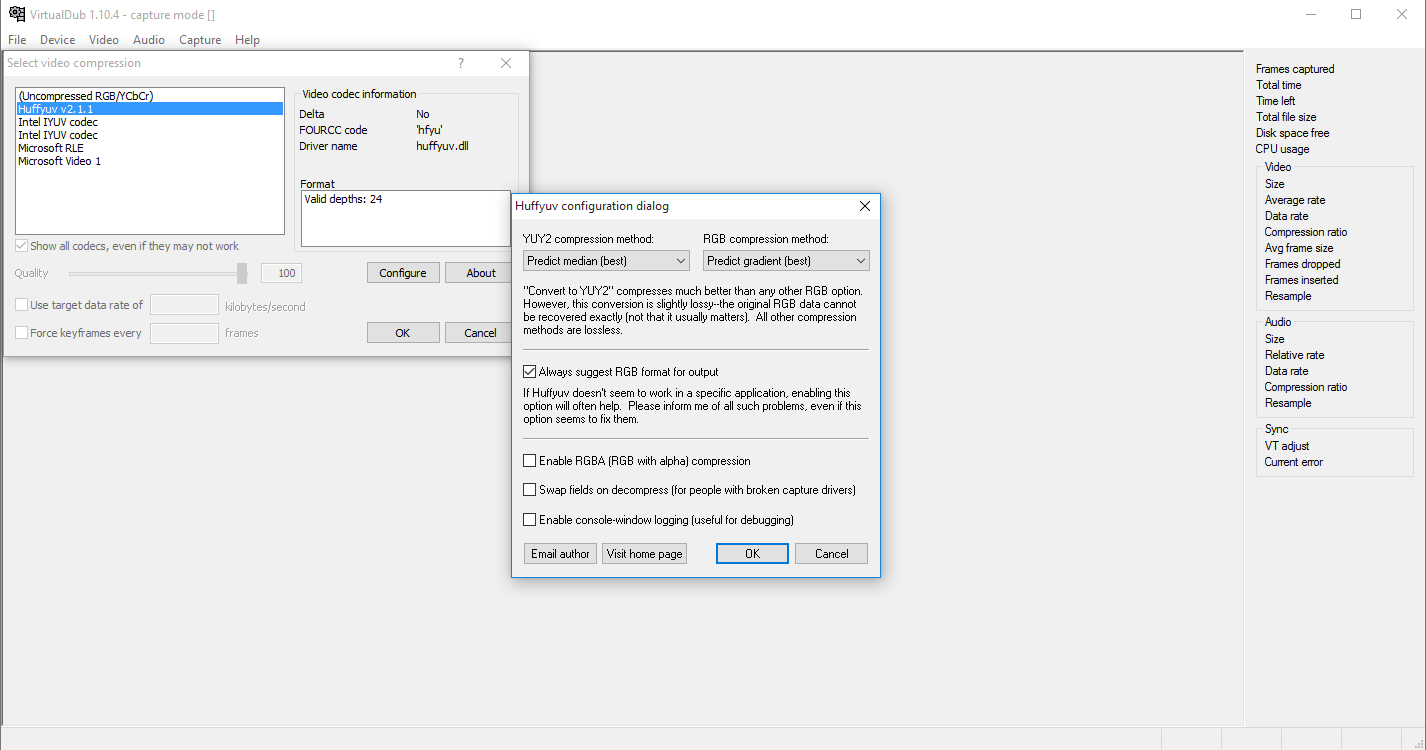This screenshot has width=1426, height=750.
Task: Minimize the VirtualDub main window
Action: [x=1310, y=14]
